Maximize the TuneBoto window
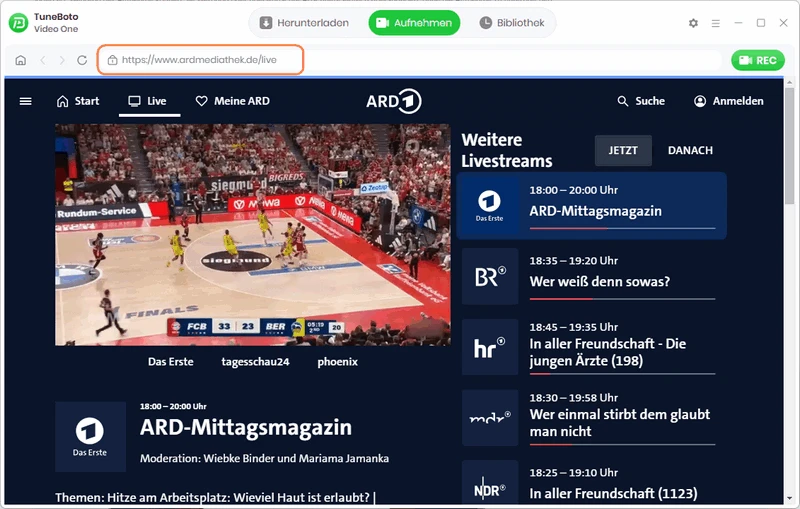 click(x=761, y=23)
